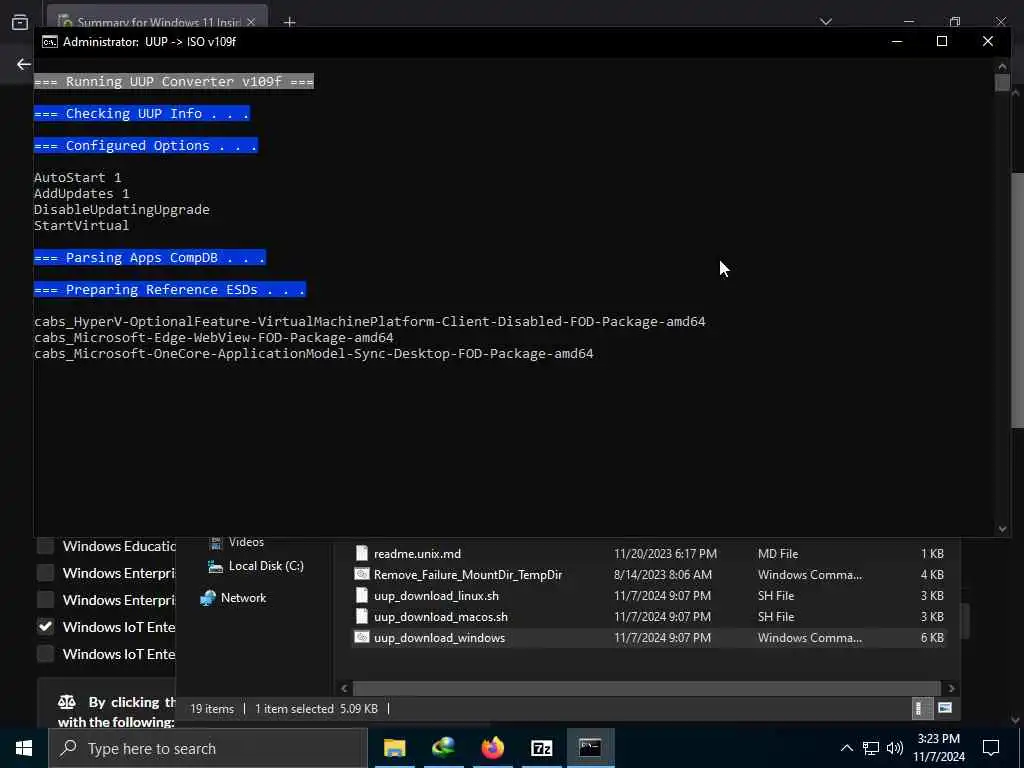Click the '11/20/2023 6:17 PM' date cell
This screenshot has width=1024, height=768.
pyautogui.click(x=665, y=554)
